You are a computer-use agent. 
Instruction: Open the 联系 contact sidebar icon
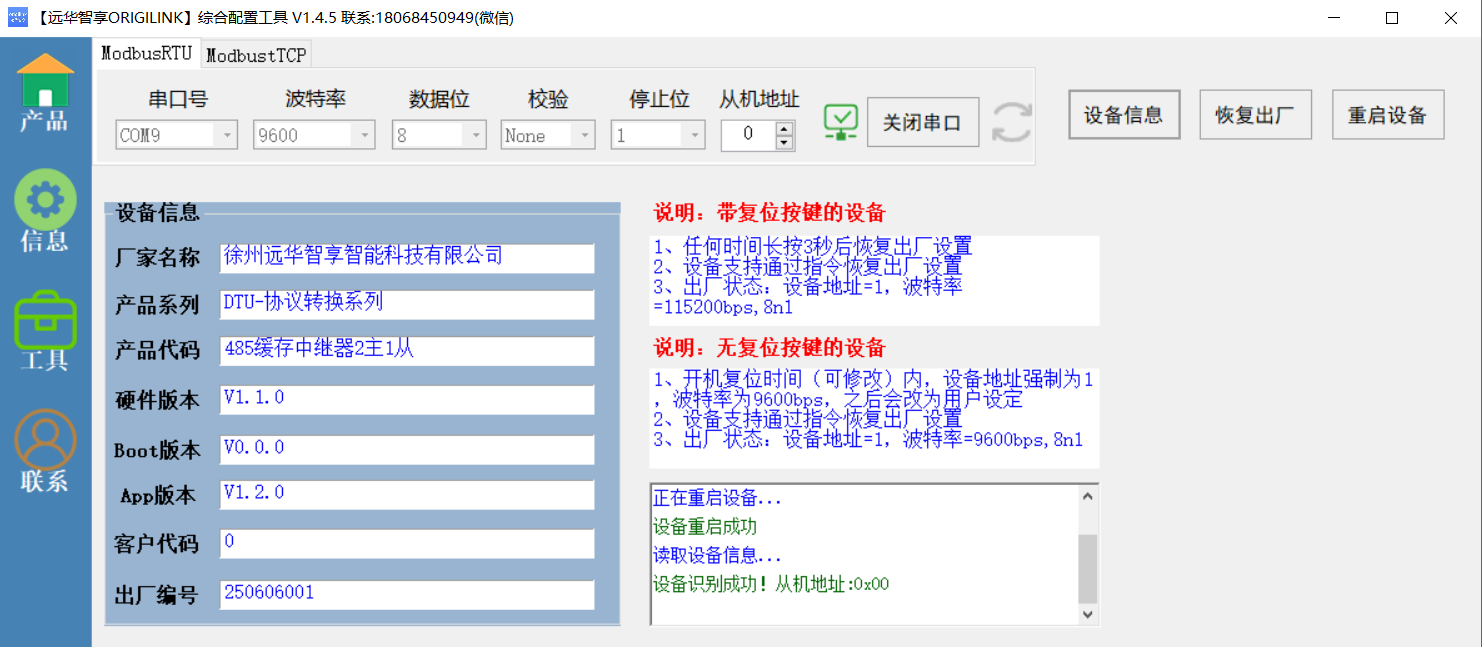pyautogui.click(x=45, y=450)
